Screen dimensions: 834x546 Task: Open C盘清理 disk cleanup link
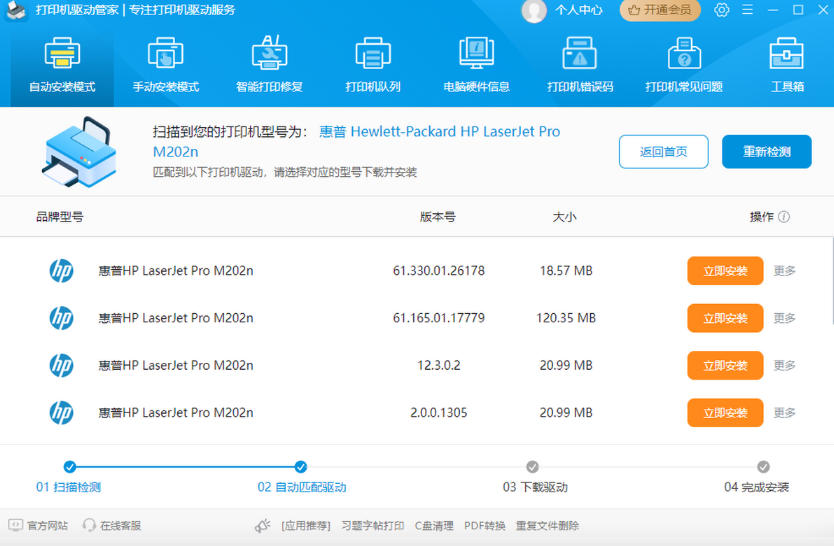pyautogui.click(x=434, y=526)
